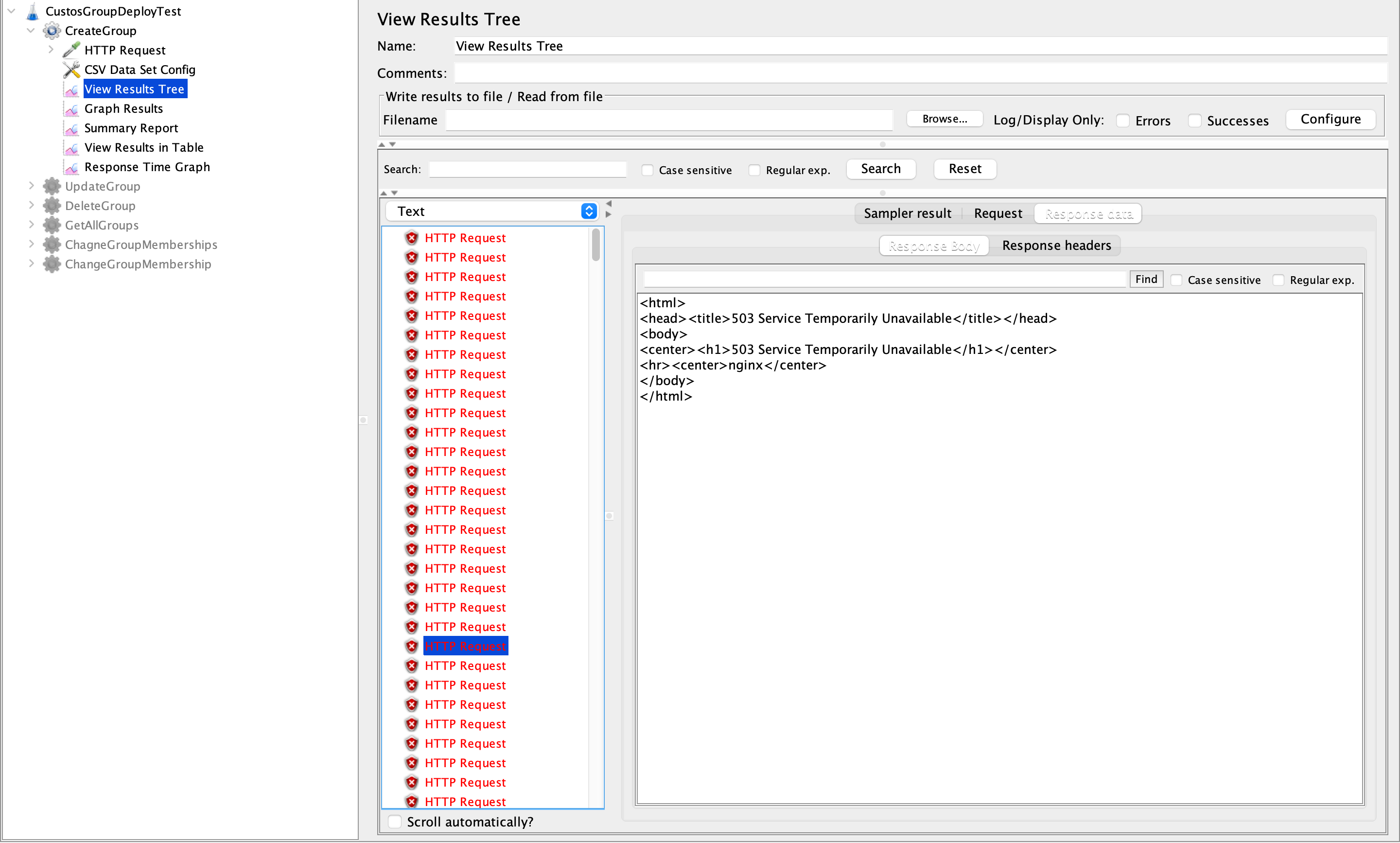
Task: Enable the Errors only checkbox
Action: point(1122,121)
